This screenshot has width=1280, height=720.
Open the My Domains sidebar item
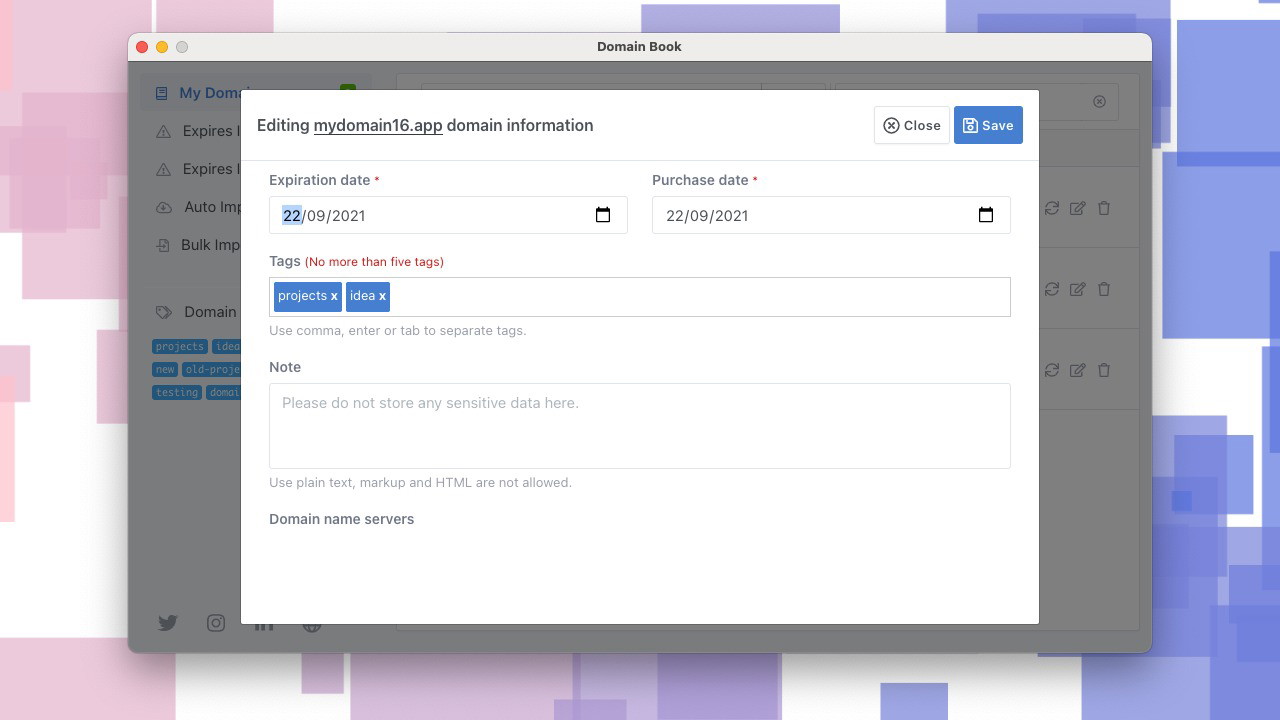coord(200,93)
